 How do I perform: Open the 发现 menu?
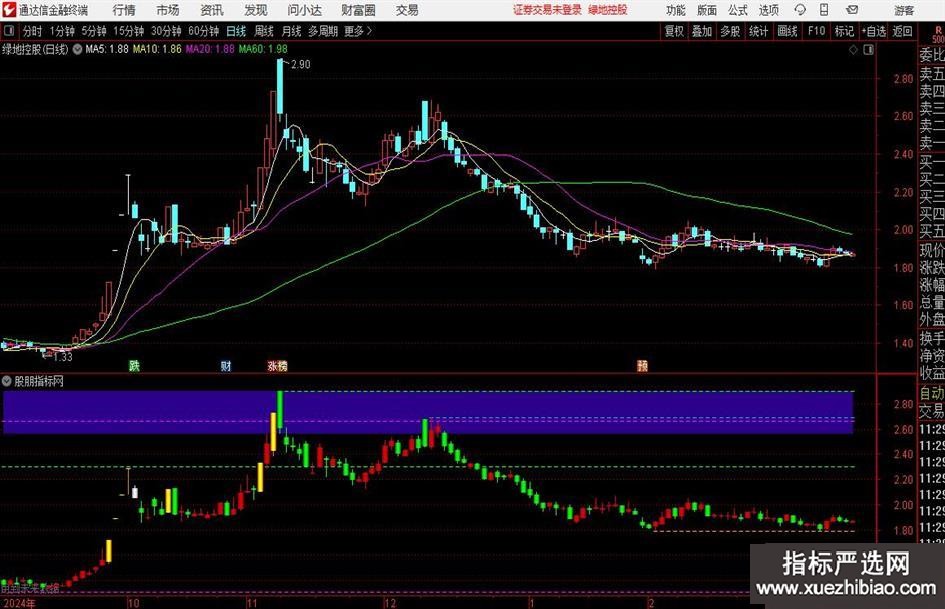point(256,10)
